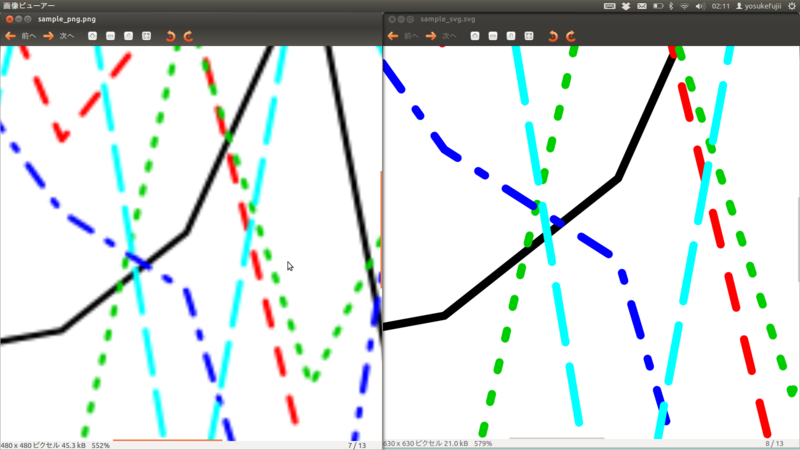Click the 次へ label in sample_png.png window
The height and width of the screenshot is (450, 800).
point(67,36)
